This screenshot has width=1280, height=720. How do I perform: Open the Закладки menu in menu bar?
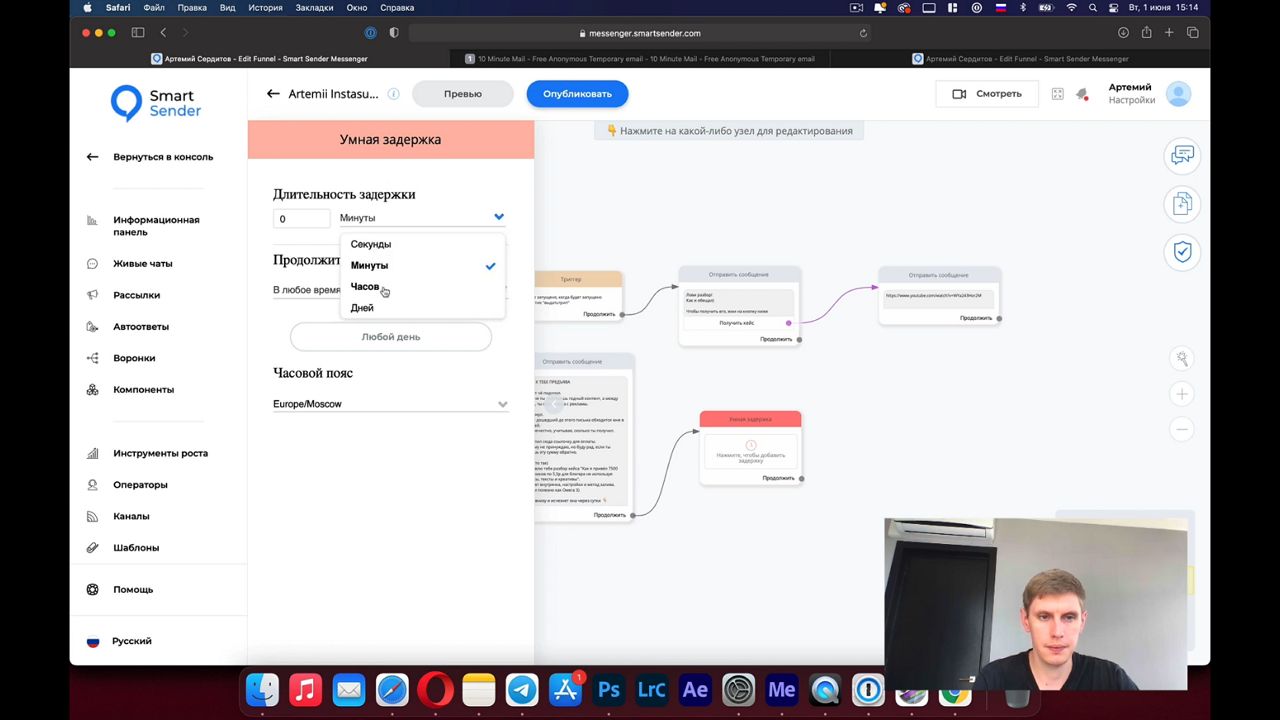(x=314, y=8)
